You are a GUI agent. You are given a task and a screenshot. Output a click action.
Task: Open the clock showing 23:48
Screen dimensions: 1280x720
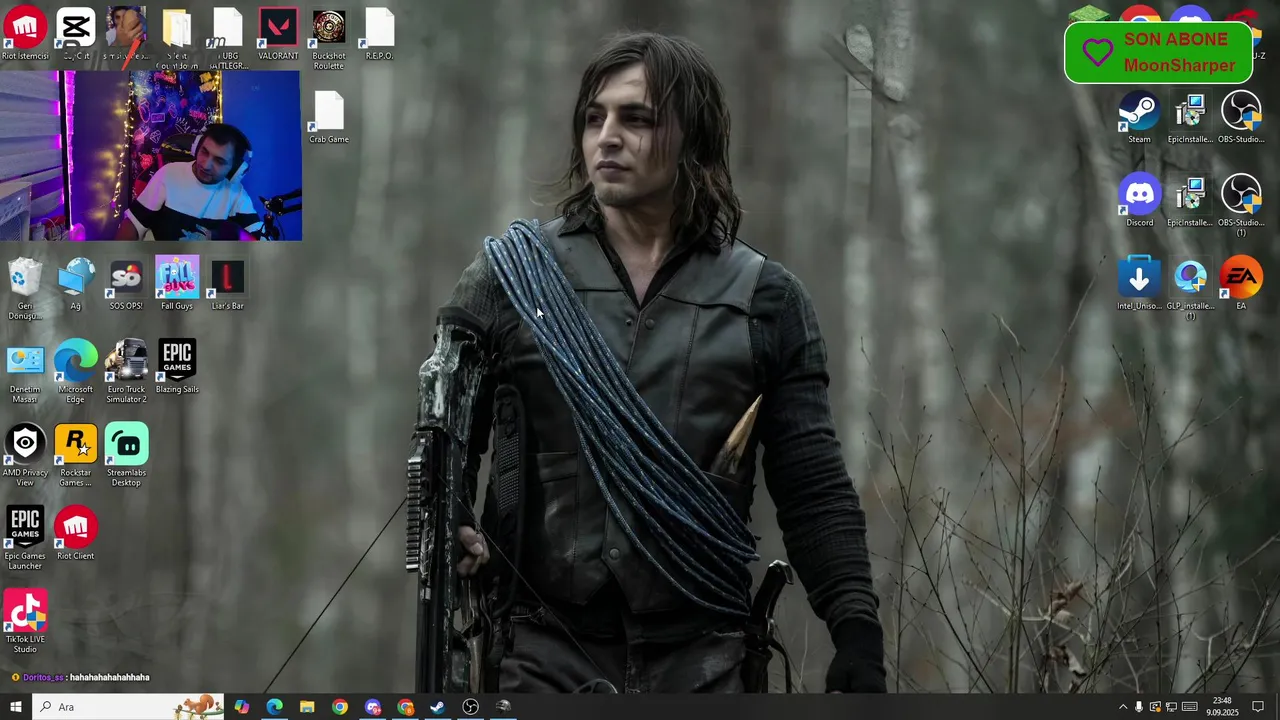(1222, 707)
